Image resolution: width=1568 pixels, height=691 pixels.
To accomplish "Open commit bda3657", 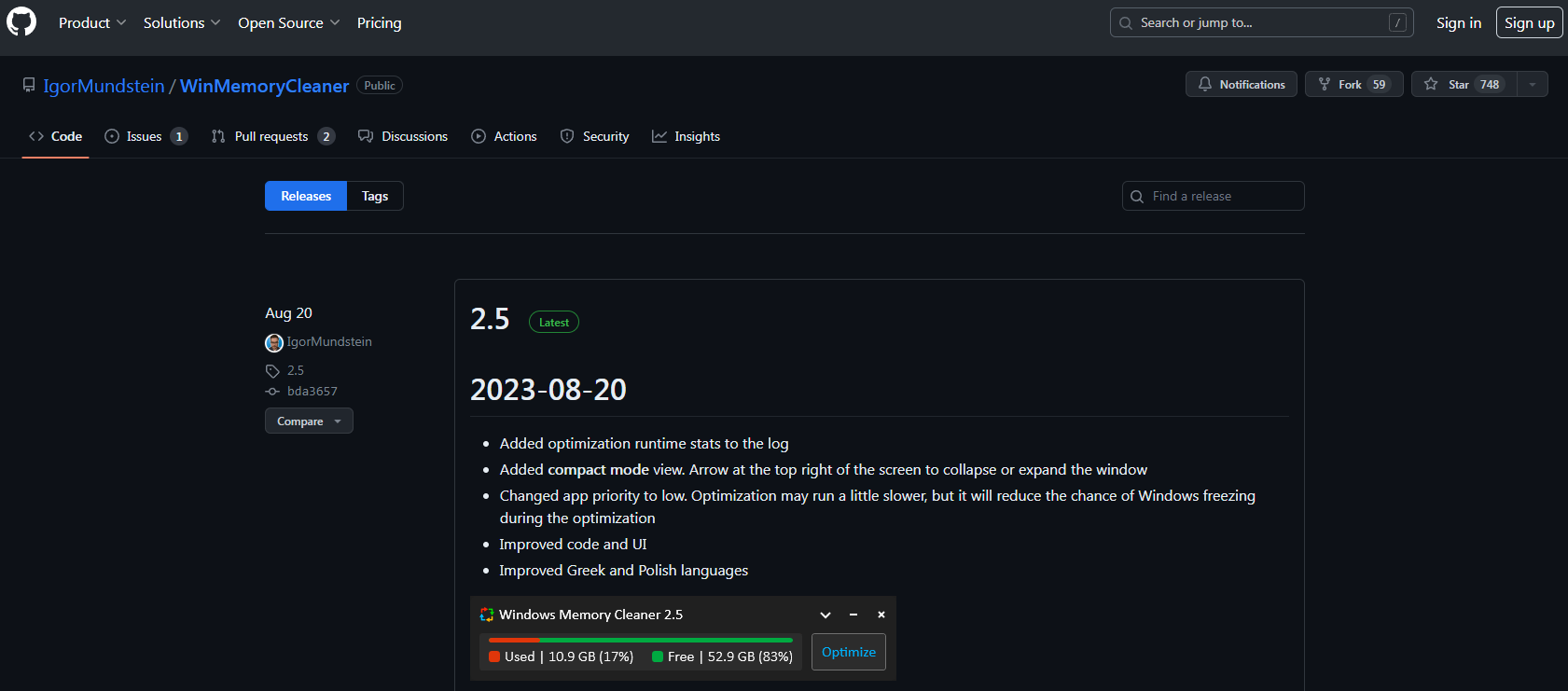I will 312,391.
